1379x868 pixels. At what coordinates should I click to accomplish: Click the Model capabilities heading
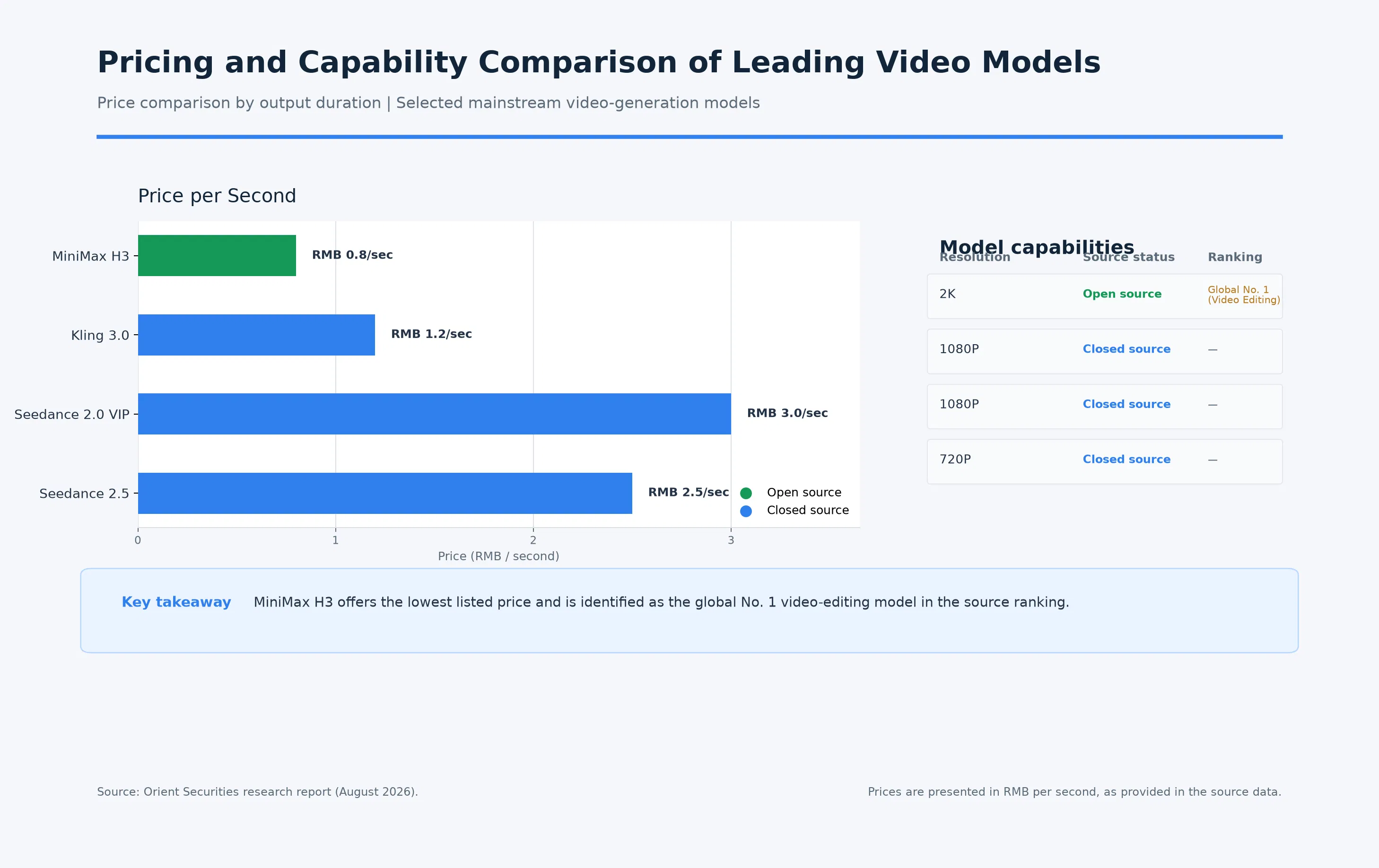click(1037, 247)
